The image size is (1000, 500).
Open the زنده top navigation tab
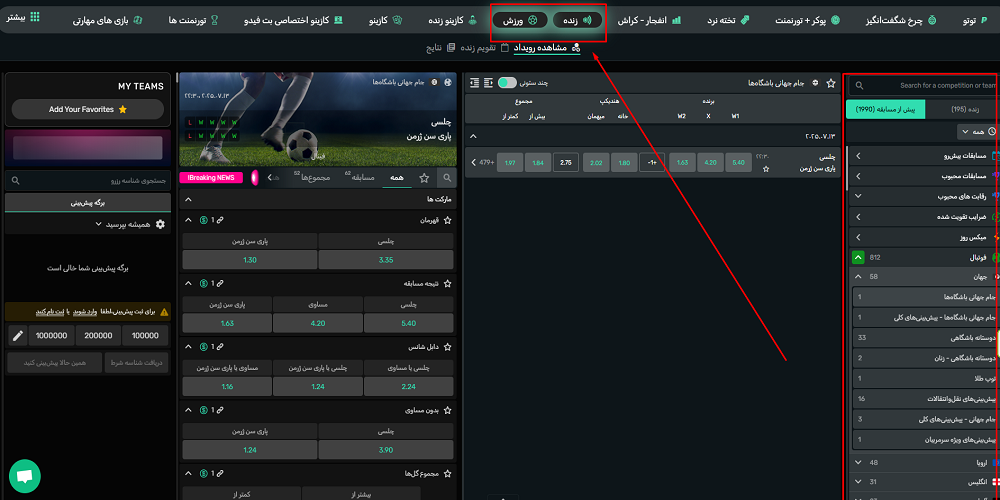pos(578,20)
